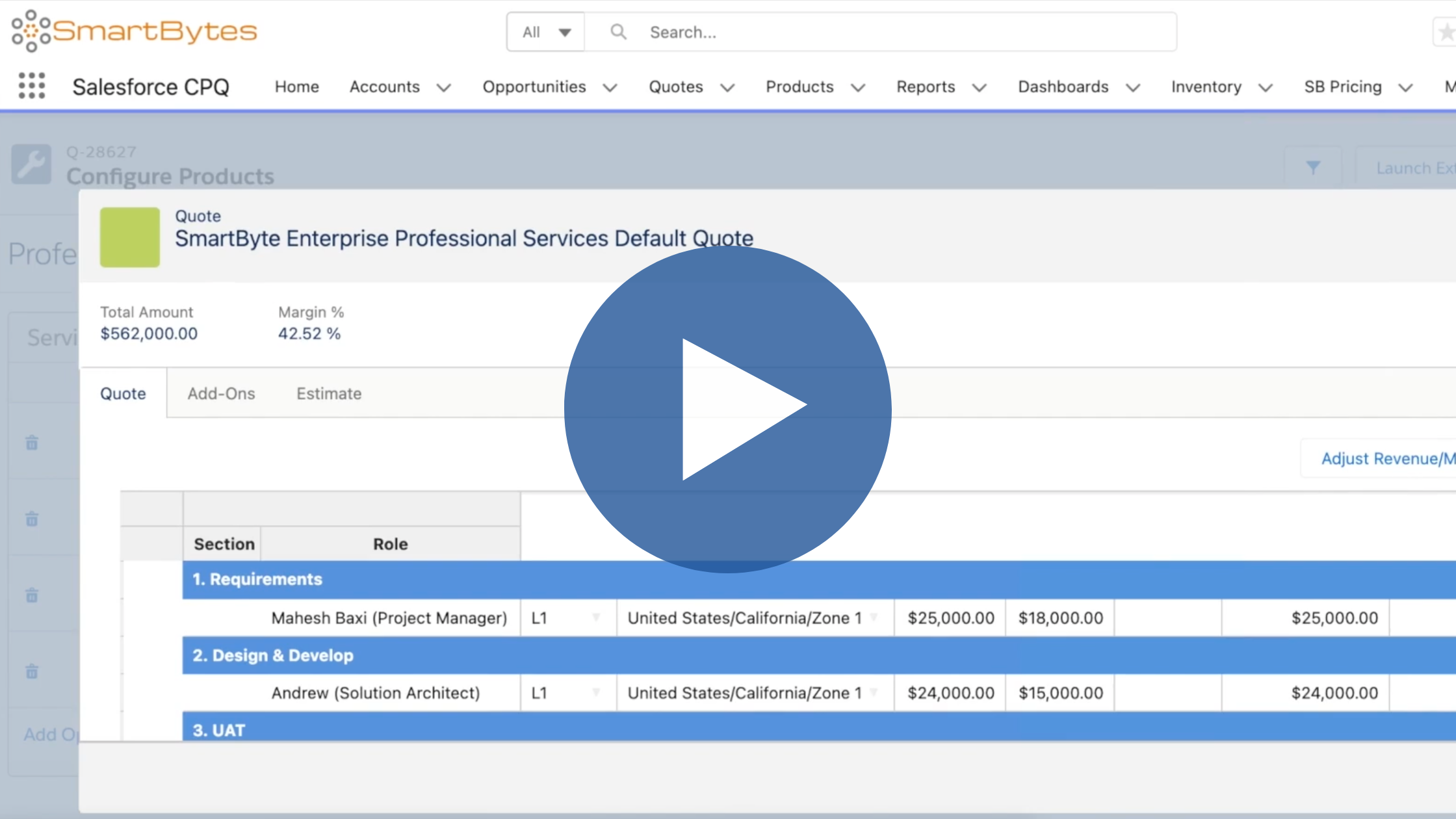Click the favorites star icon at top right
The width and height of the screenshot is (1456, 819).
(1446, 32)
